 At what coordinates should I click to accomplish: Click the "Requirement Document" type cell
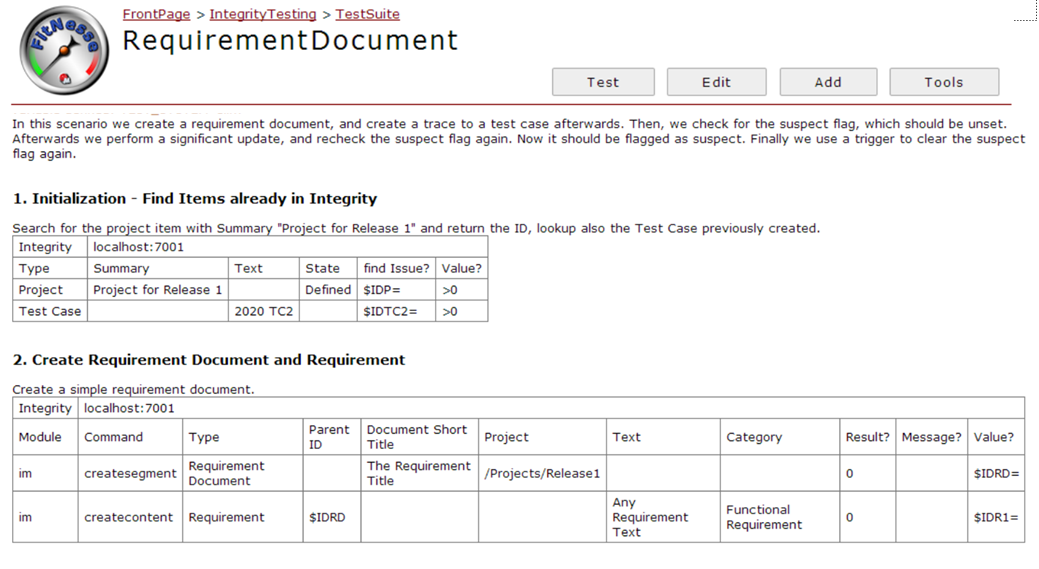pyautogui.click(x=243, y=473)
